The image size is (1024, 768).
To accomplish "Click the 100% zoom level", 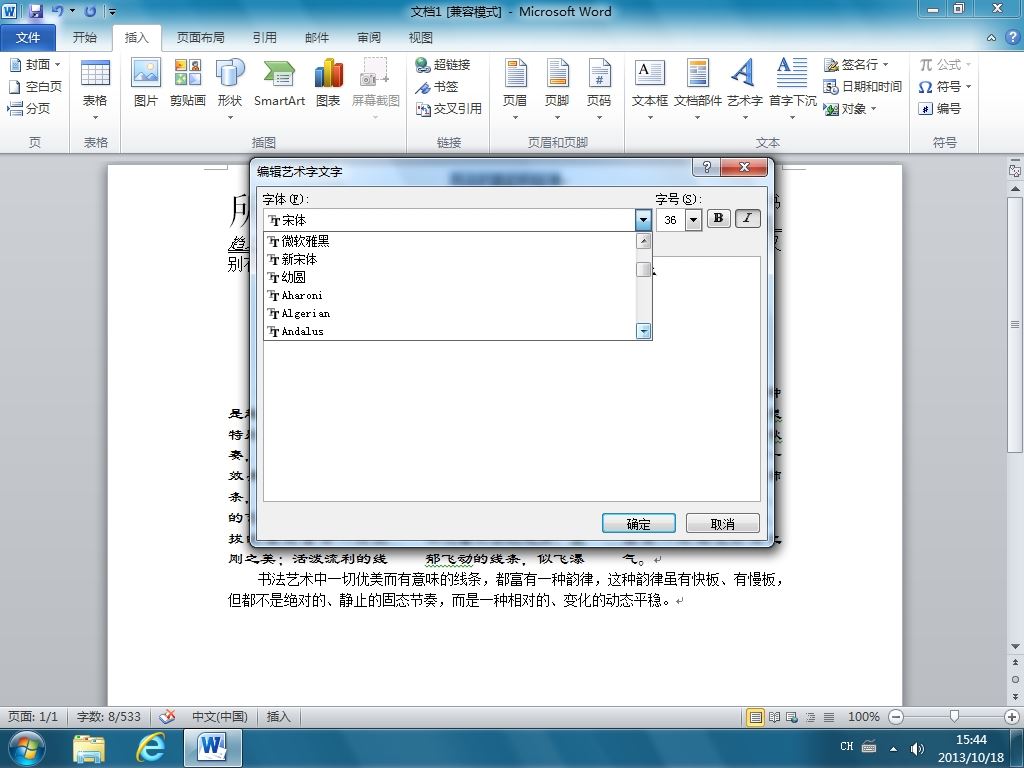I will 863,717.
